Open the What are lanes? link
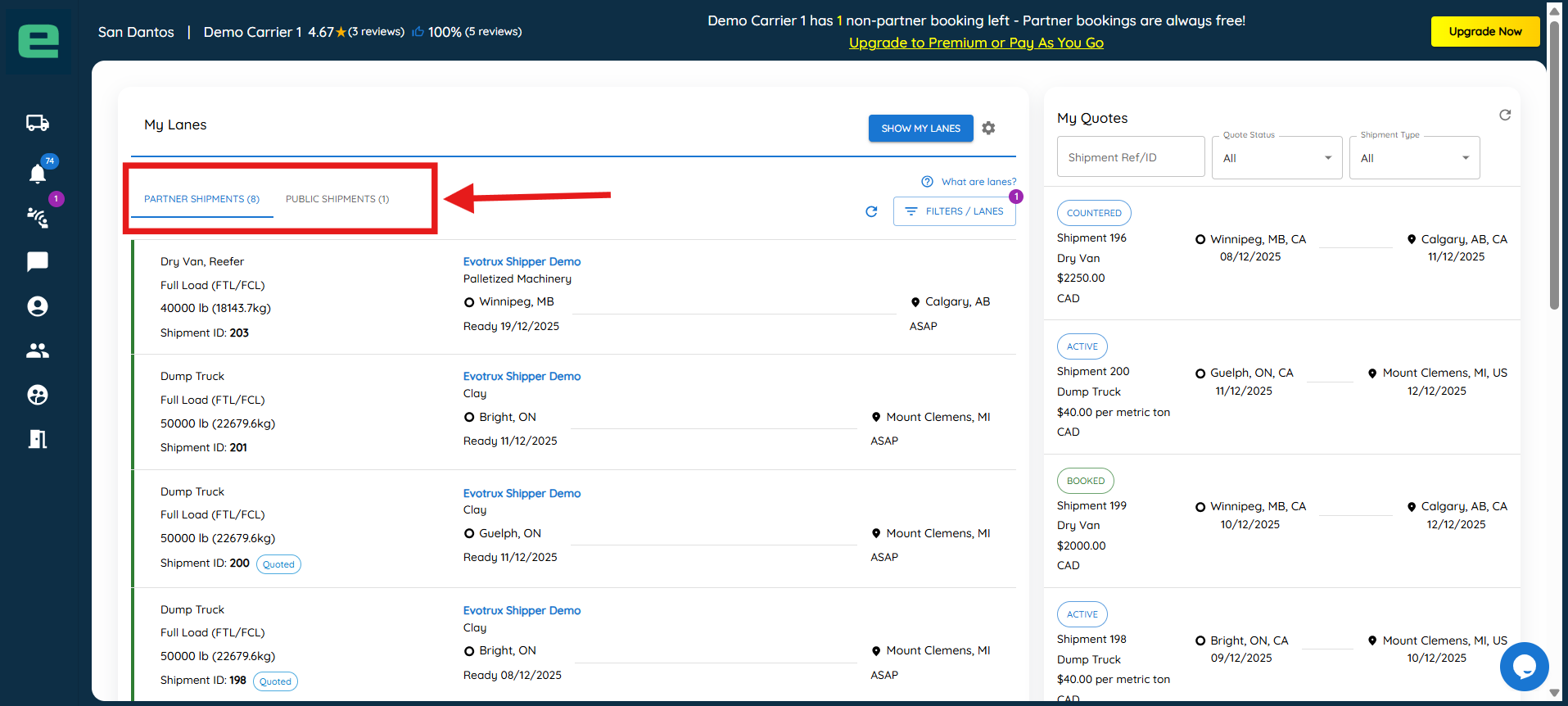 point(978,182)
